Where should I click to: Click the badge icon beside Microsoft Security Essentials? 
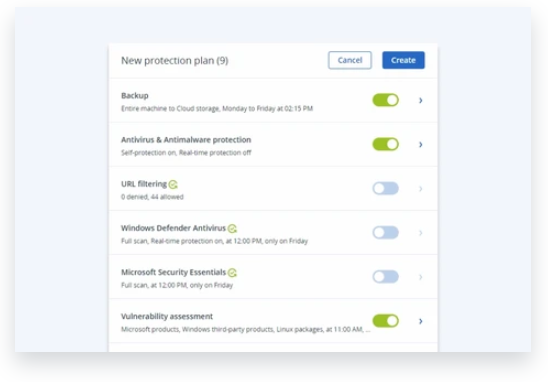(x=232, y=273)
